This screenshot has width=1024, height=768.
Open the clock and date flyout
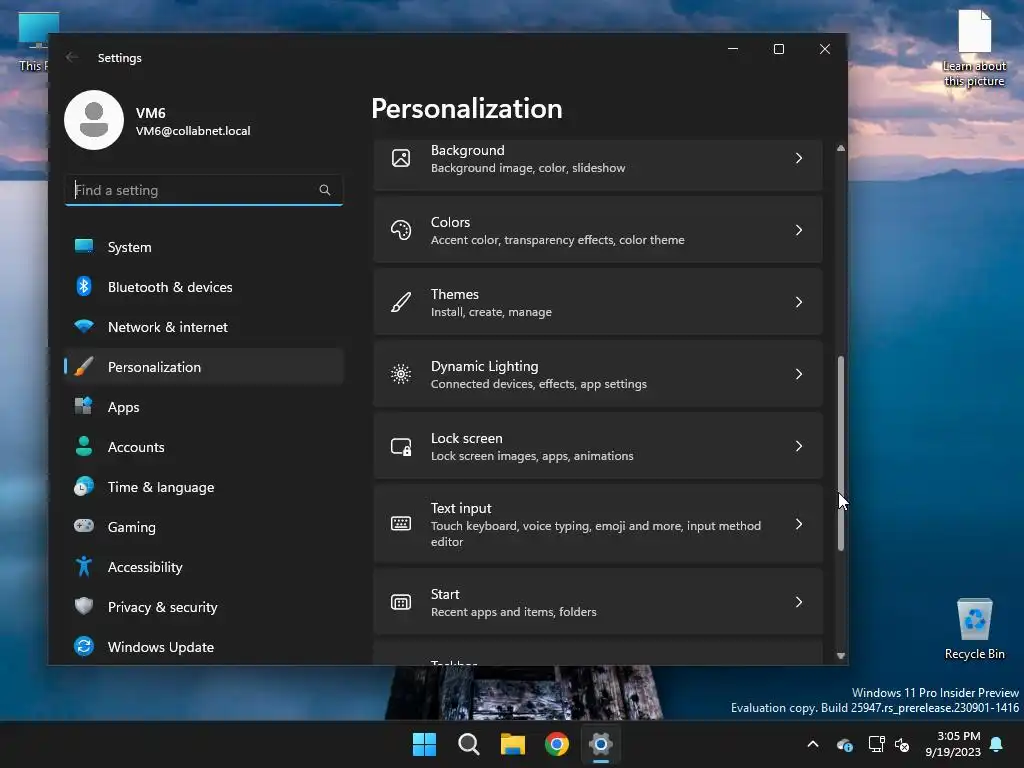pos(953,744)
